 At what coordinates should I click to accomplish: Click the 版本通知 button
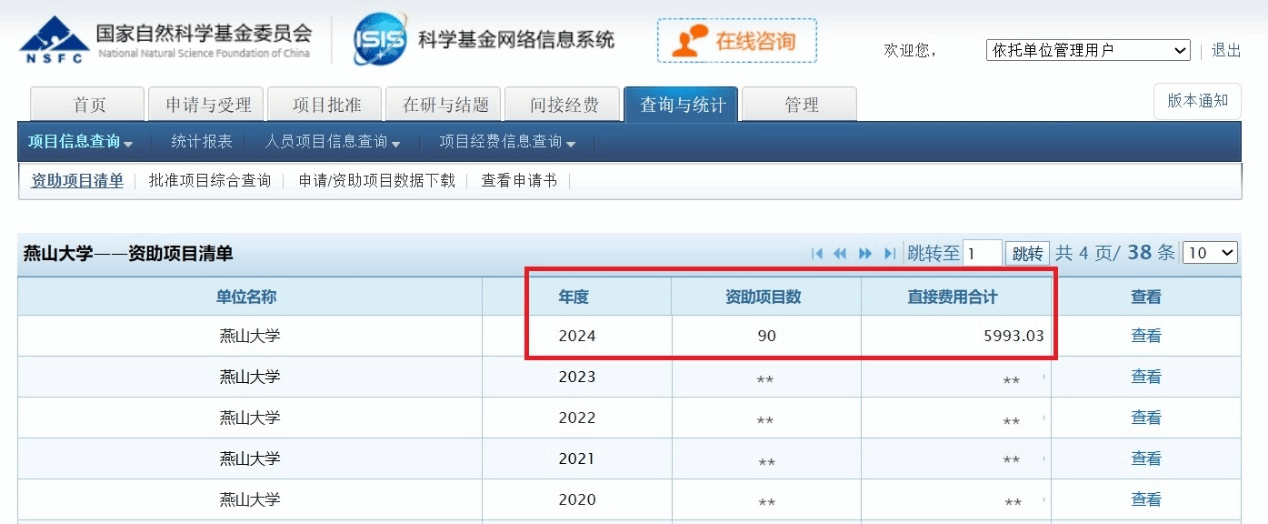(x=1197, y=101)
